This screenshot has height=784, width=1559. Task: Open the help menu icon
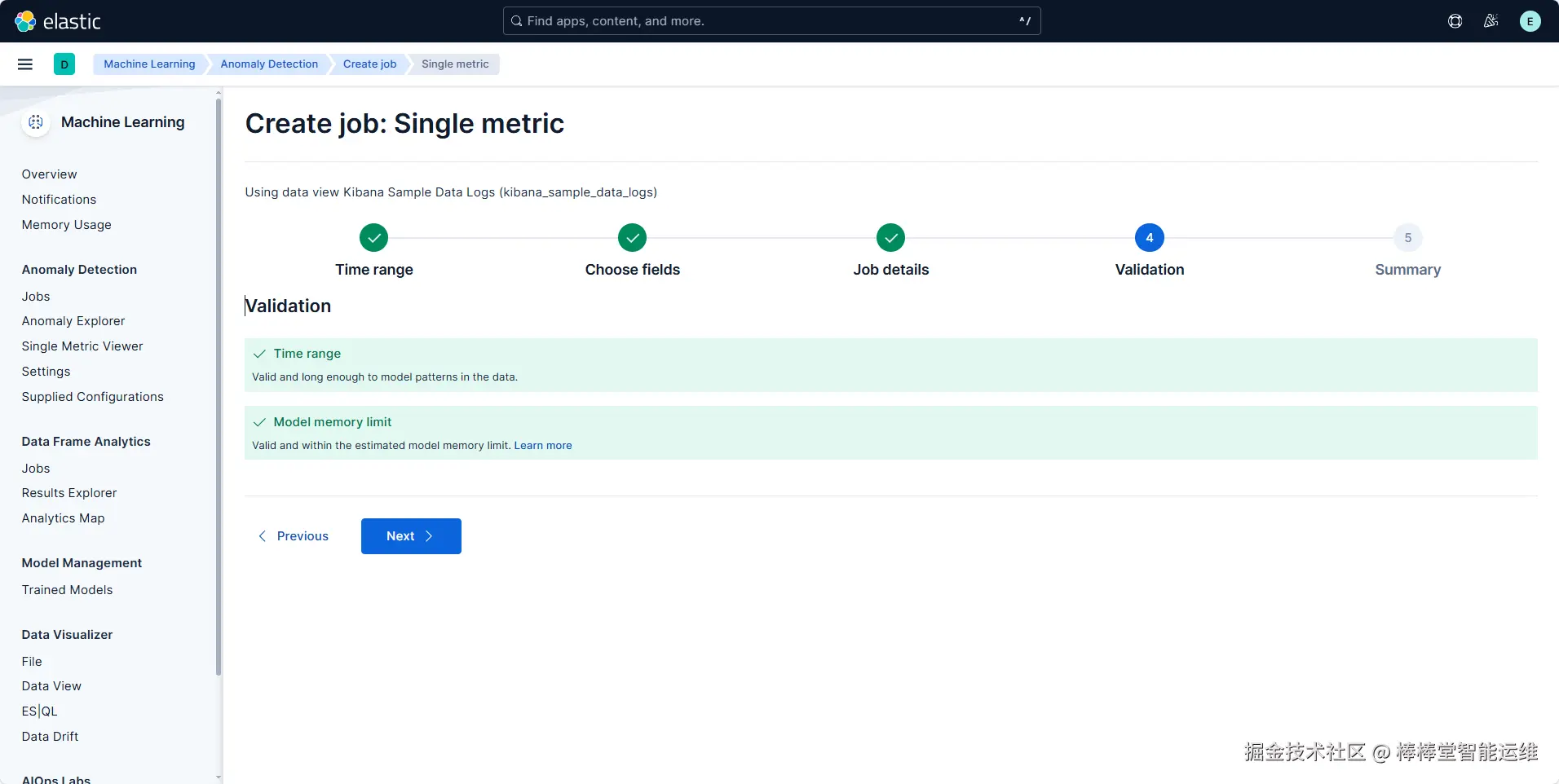pos(1455,21)
